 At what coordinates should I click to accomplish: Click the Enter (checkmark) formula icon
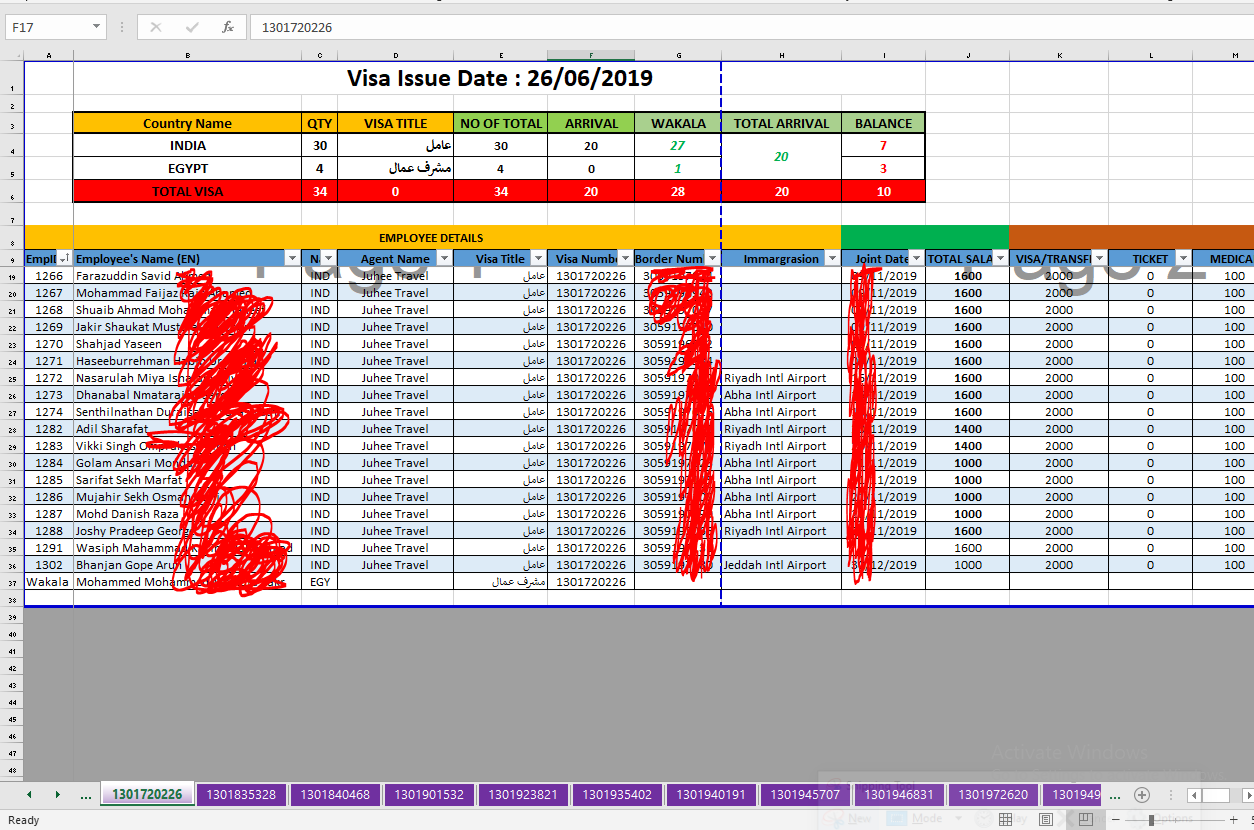[x=192, y=27]
